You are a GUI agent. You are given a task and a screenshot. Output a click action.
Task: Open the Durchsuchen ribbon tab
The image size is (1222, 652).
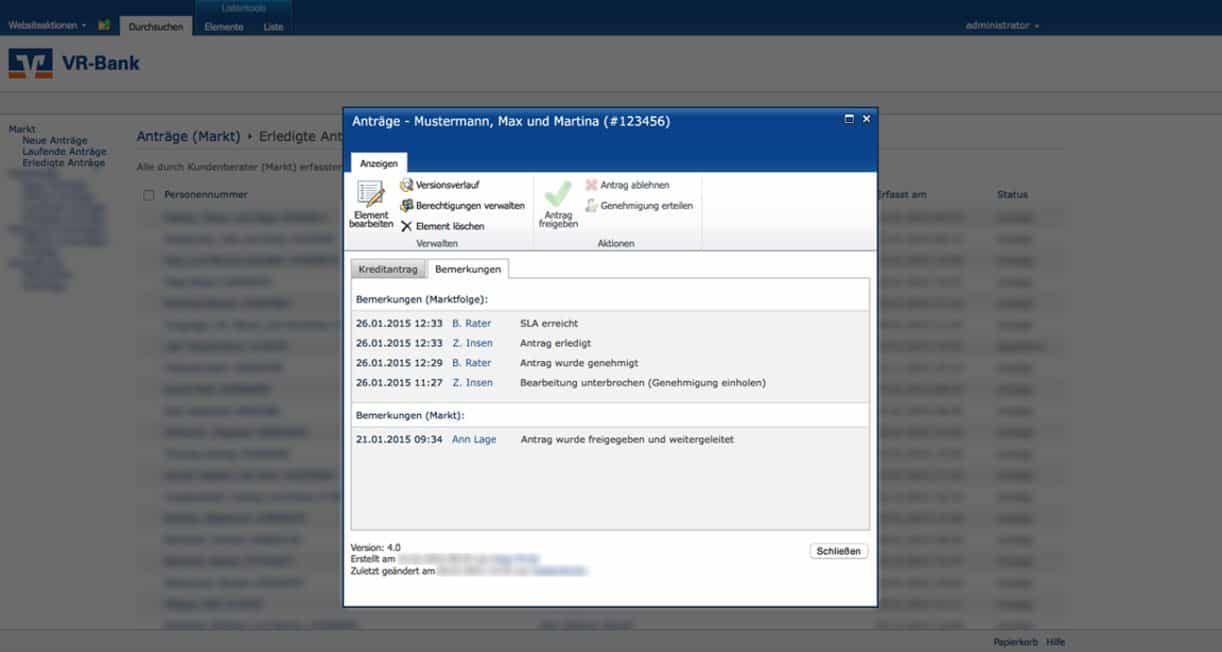click(156, 27)
